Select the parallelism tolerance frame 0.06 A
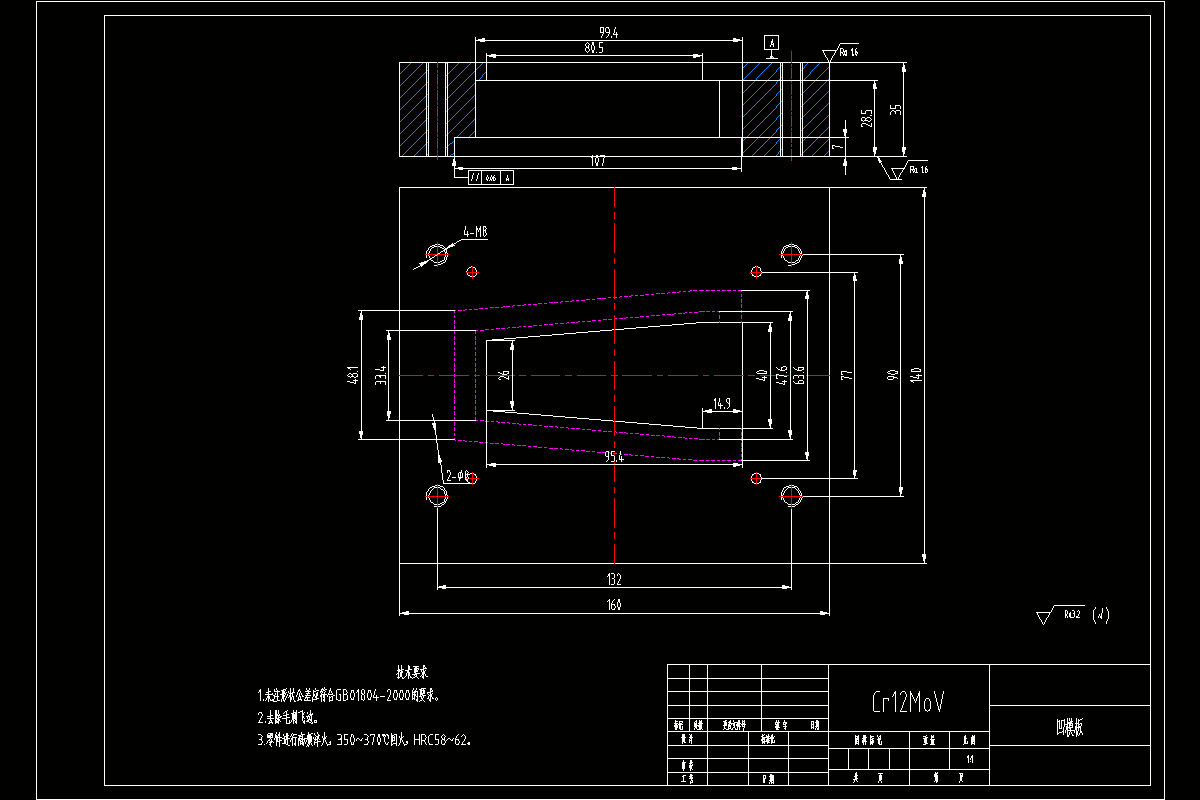1200x800 pixels. click(x=491, y=178)
